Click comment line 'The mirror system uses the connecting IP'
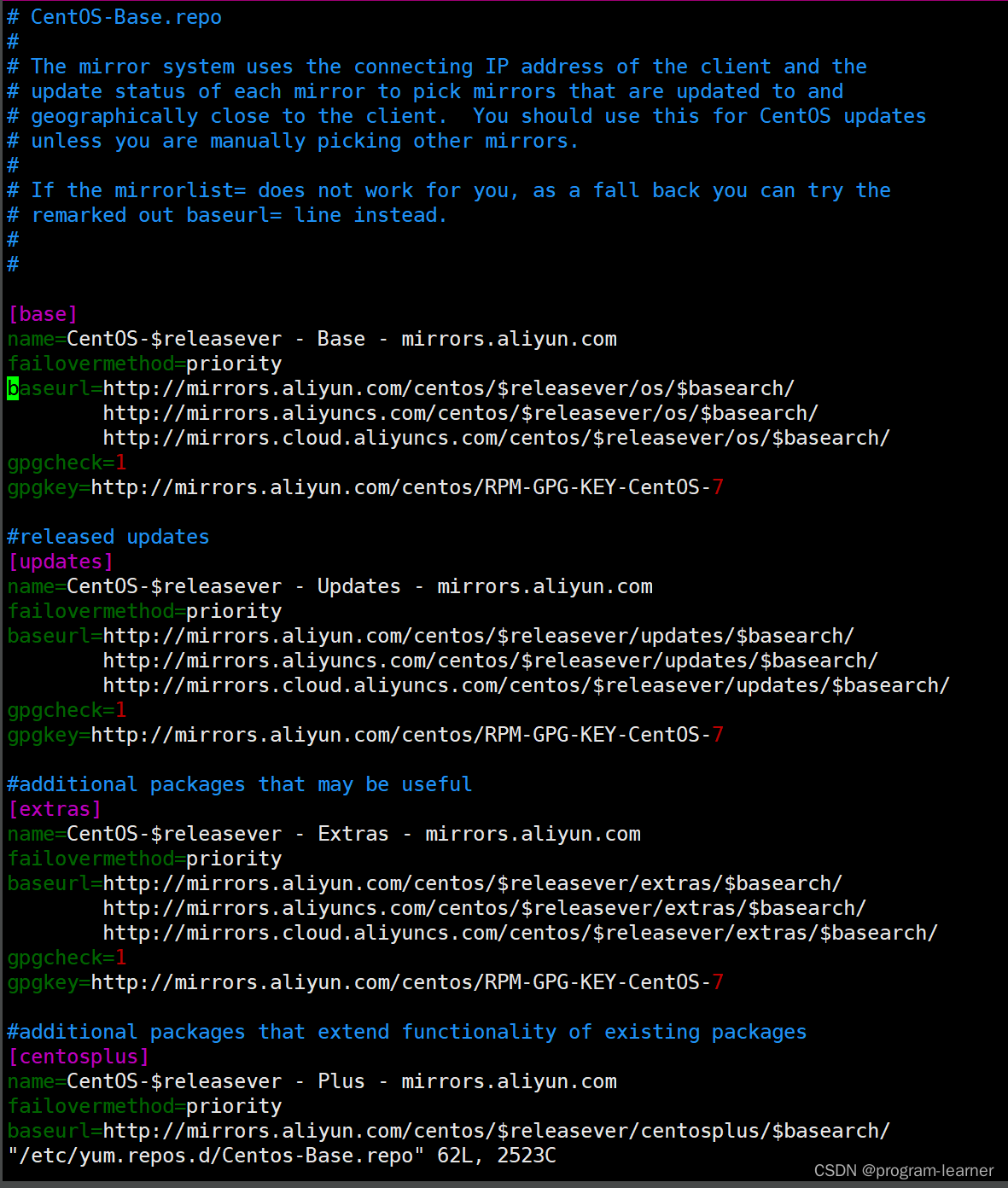This screenshot has height=1188, width=1008. click(437, 67)
